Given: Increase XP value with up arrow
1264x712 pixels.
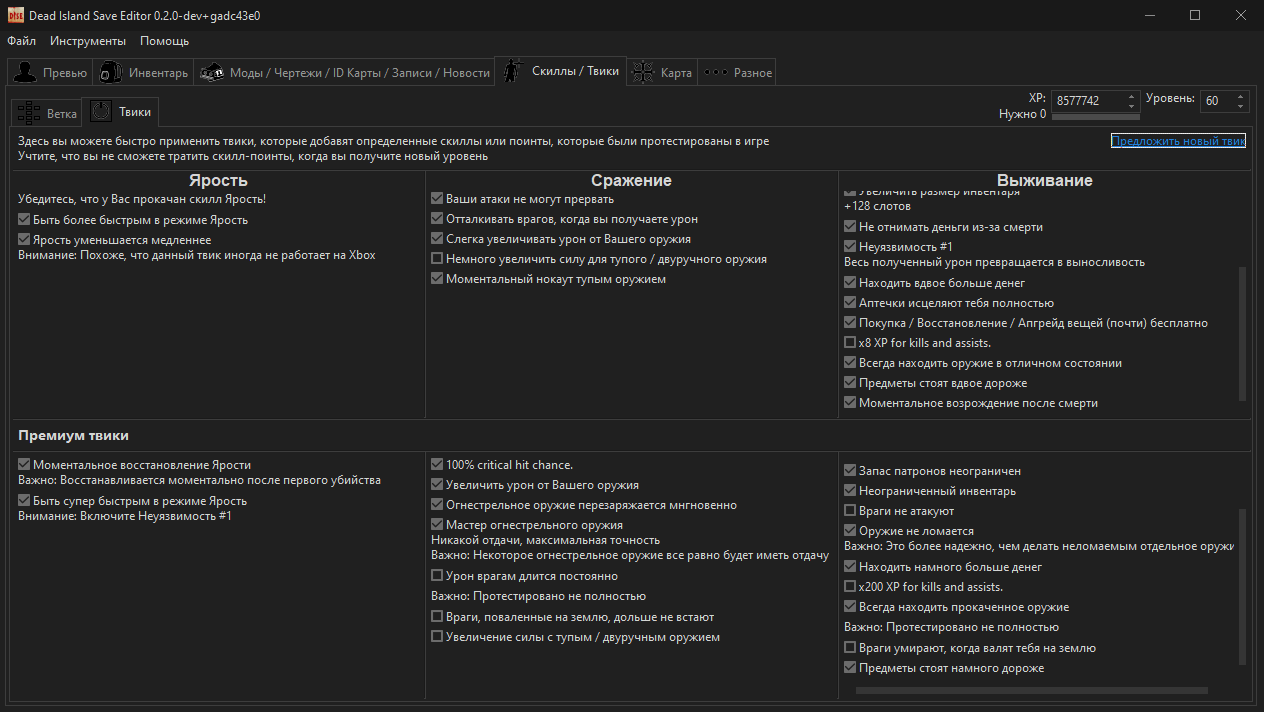Looking at the screenshot, I should [1132, 96].
